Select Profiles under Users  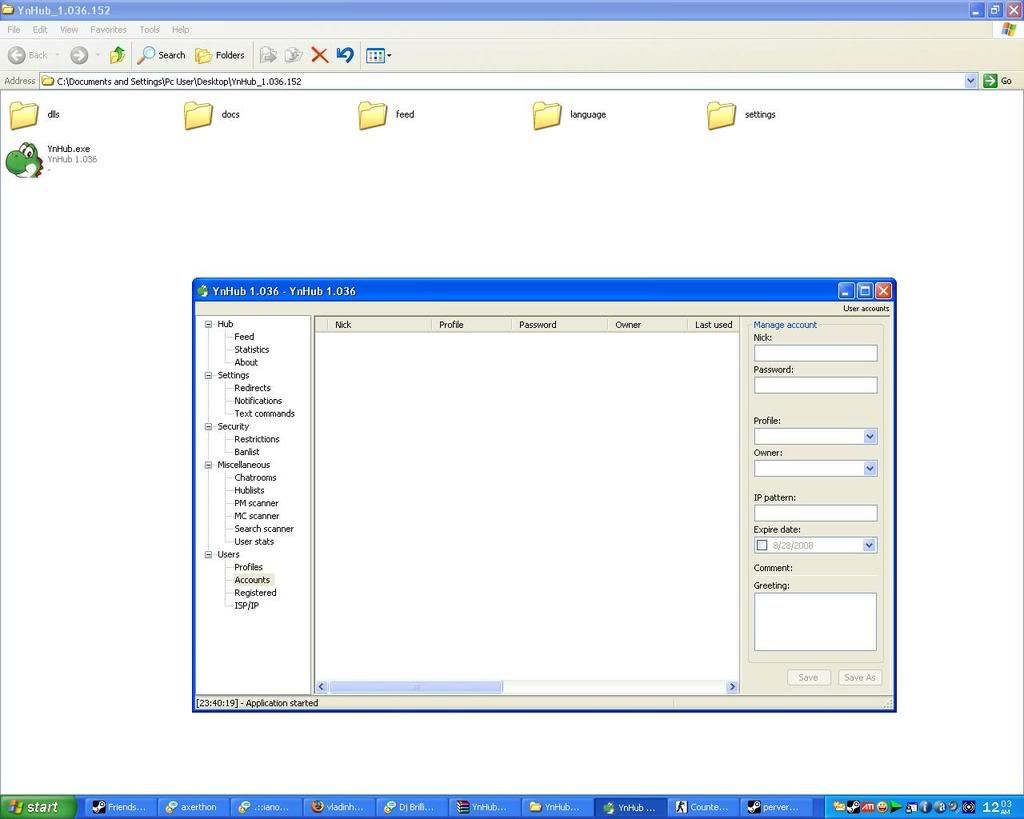[248, 568]
